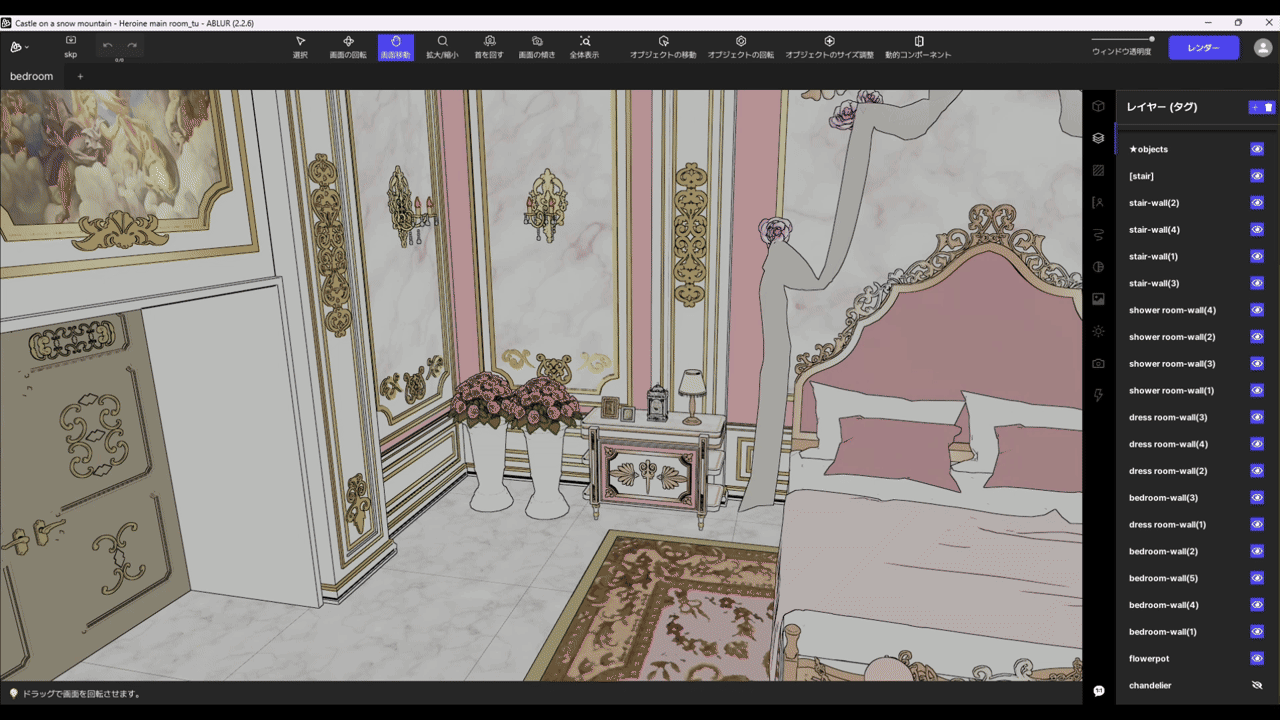Open the line style squiggle sidebar panel

pyautogui.click(x=1098, y=234)
